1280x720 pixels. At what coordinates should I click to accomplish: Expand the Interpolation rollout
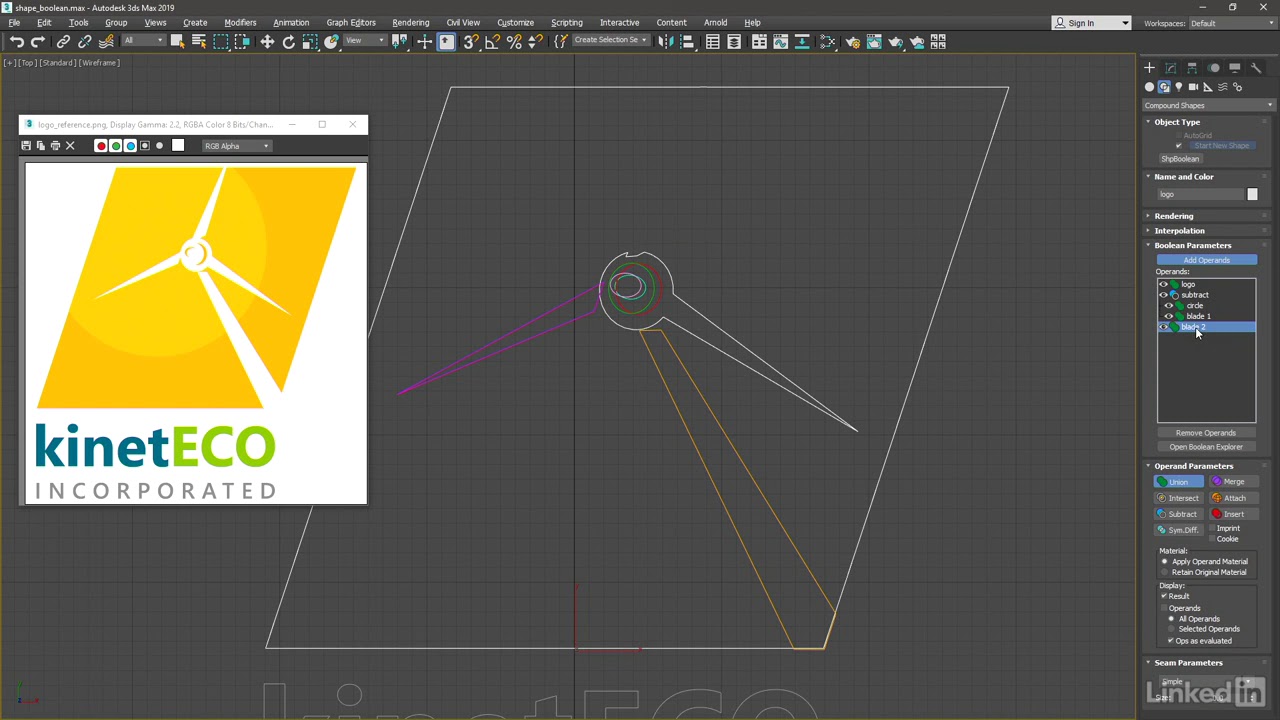pyautogui.click(x=1179, y=231)
